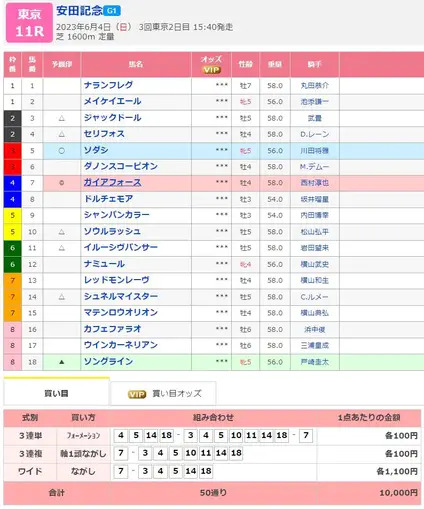Click the black triangle mark for ソングライン

coord(62,362)
